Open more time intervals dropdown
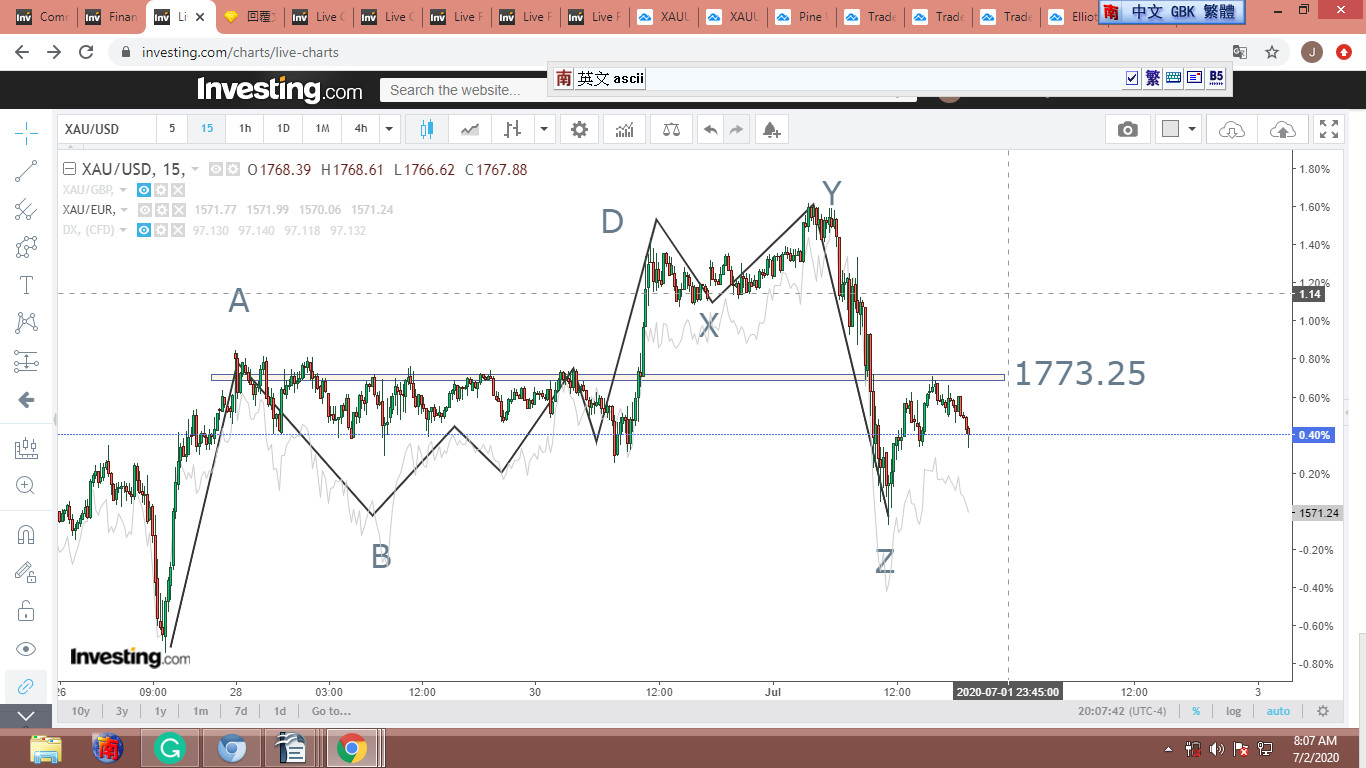 (390, 129)
